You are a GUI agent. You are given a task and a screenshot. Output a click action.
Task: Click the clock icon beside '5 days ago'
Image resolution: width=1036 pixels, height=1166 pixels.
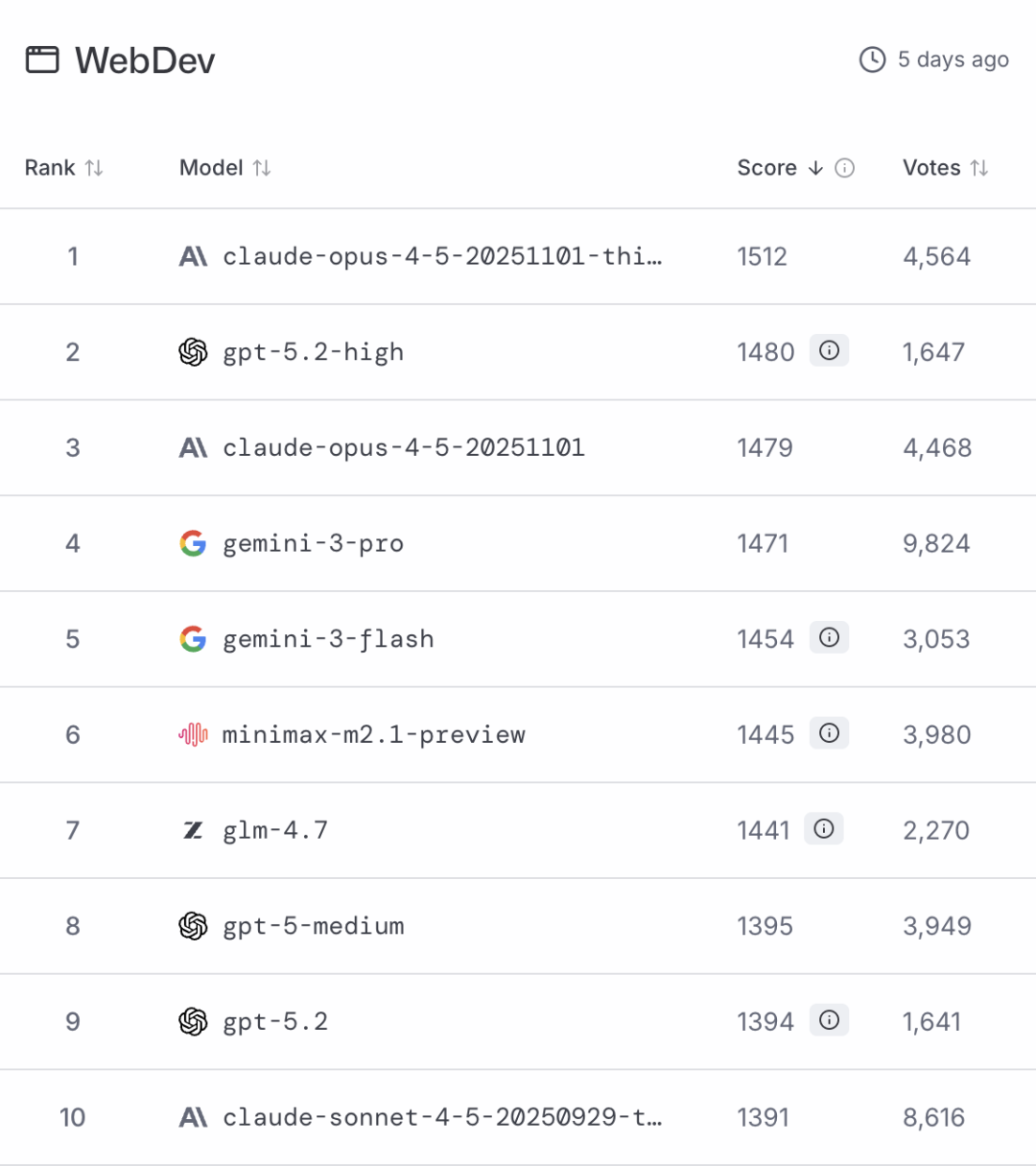[872, 59]
